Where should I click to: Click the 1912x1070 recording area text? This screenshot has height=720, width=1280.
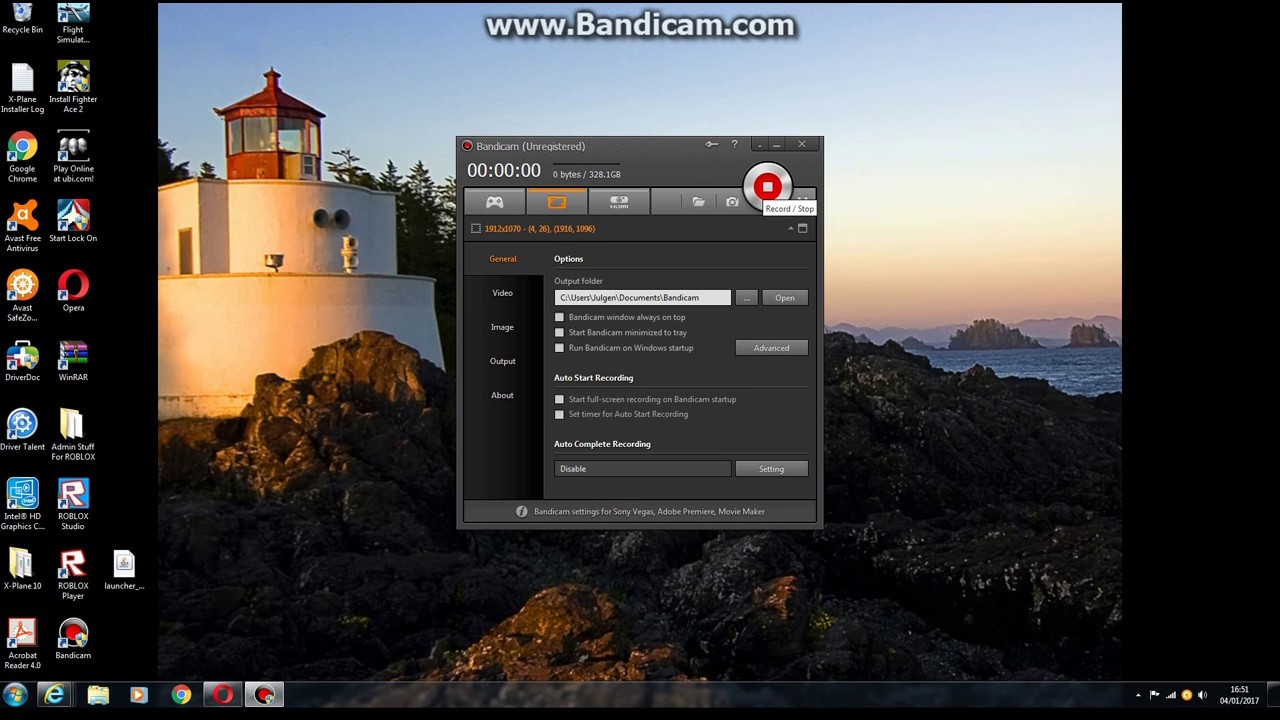click(x=540, y=228)
